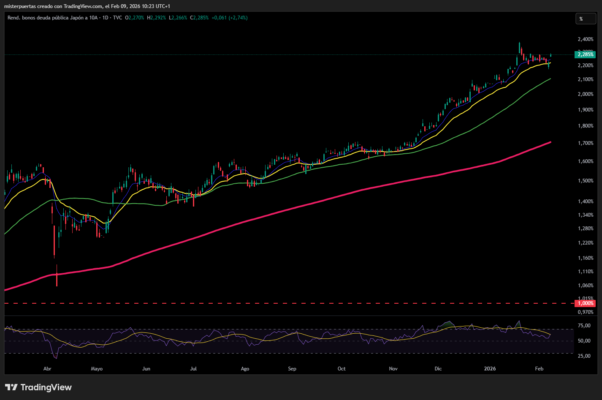Click the 75,00 level on RSI scale
This screenshot has height=400, width=602.
(583, 326)
